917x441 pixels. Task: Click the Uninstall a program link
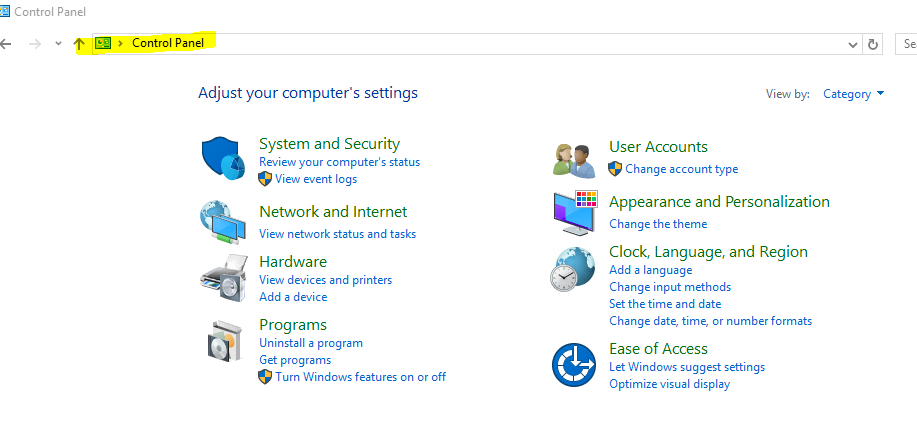311,343
